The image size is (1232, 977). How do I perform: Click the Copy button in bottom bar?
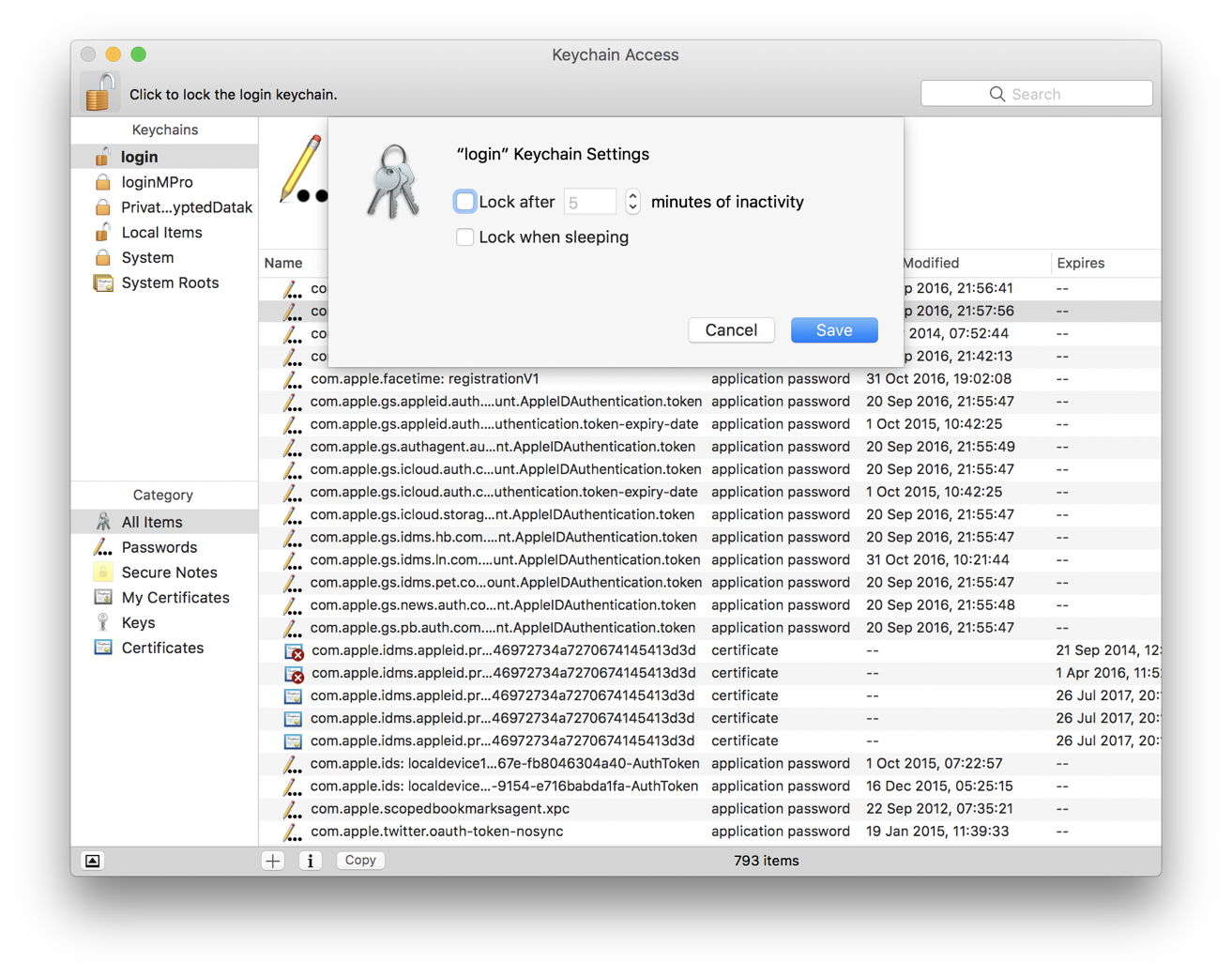360,861
